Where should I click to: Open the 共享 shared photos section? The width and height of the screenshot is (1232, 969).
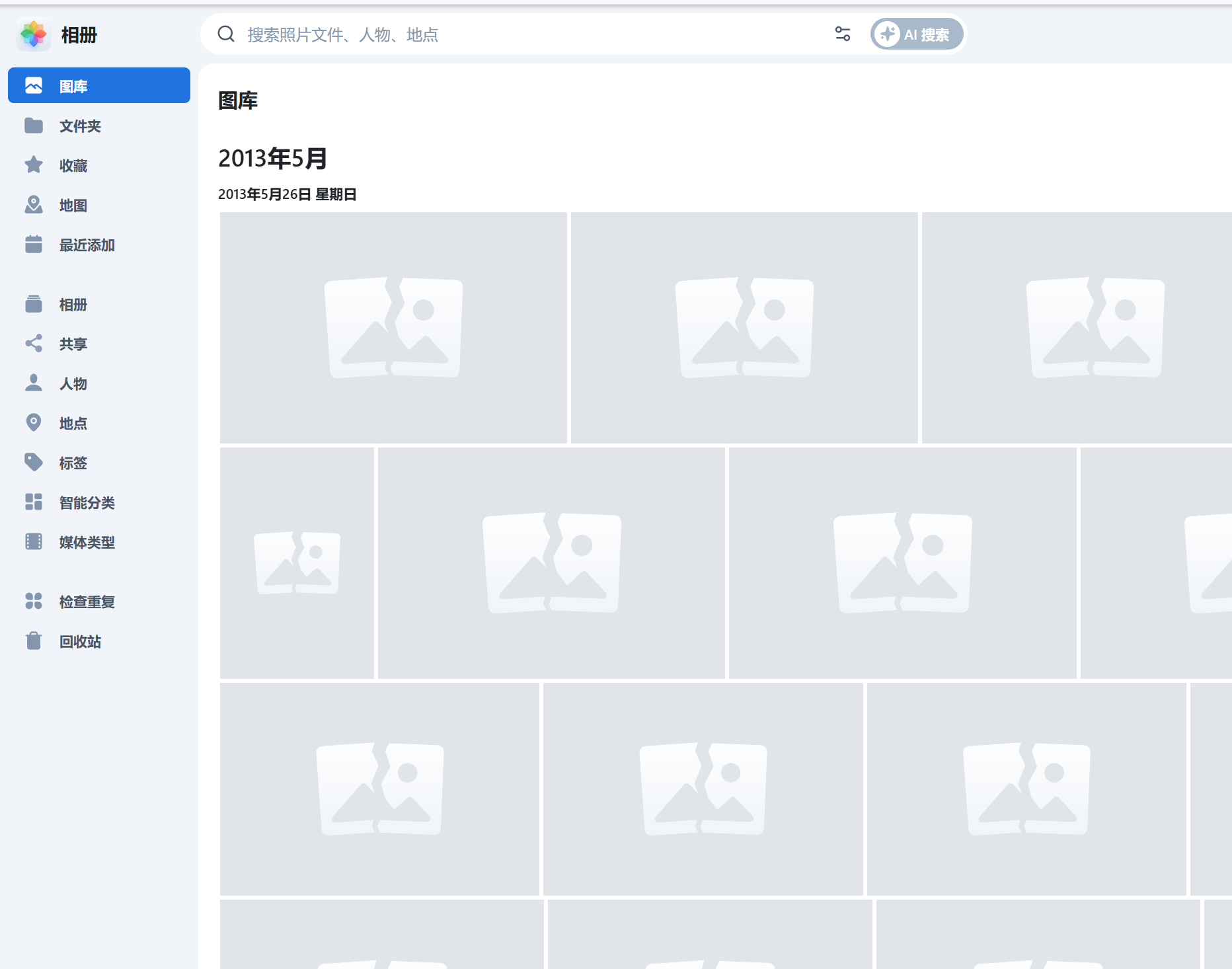pos(71,344)
